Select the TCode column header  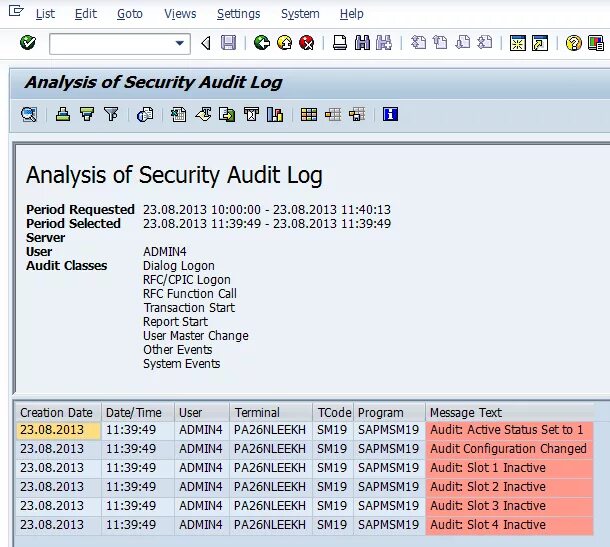click(333, 412)
